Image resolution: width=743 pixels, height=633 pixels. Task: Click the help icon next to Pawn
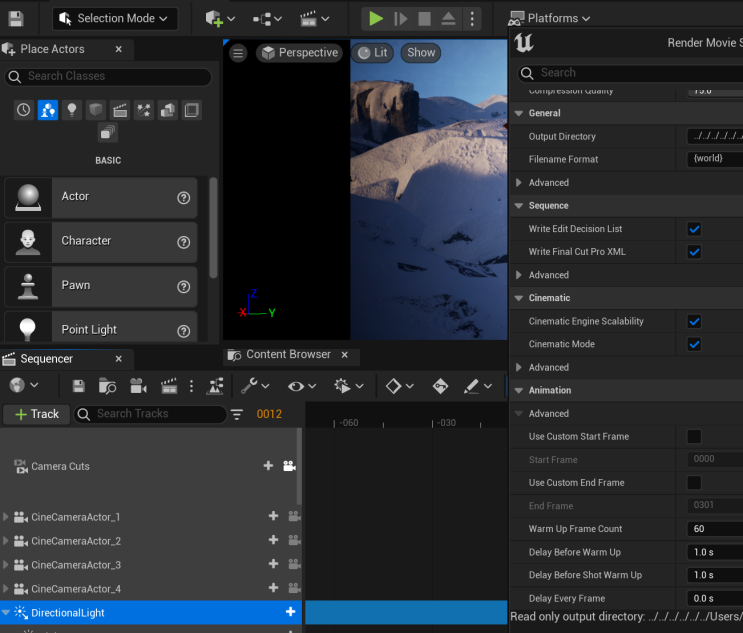183,286
